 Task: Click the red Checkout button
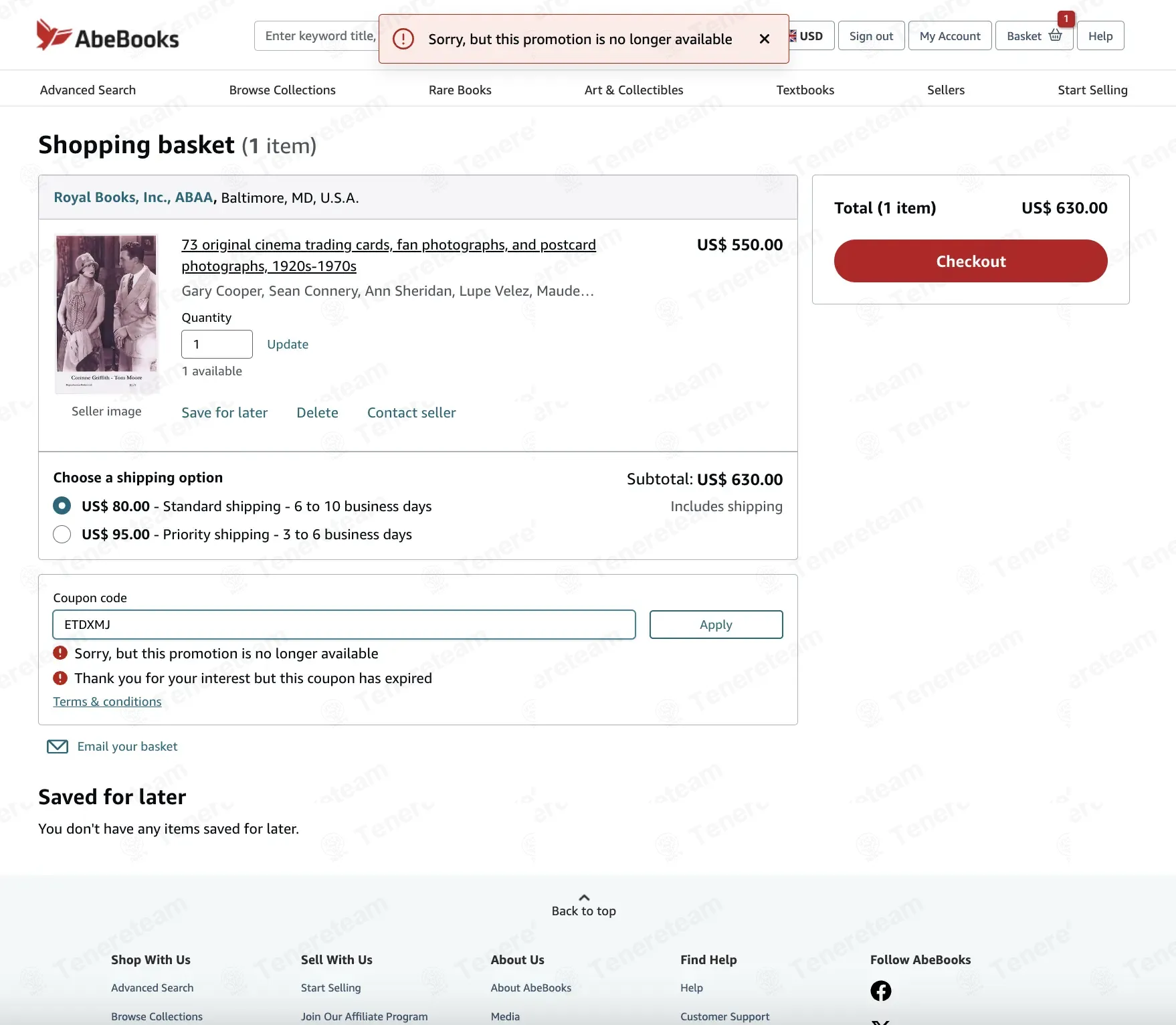click(x=970, y=261)
